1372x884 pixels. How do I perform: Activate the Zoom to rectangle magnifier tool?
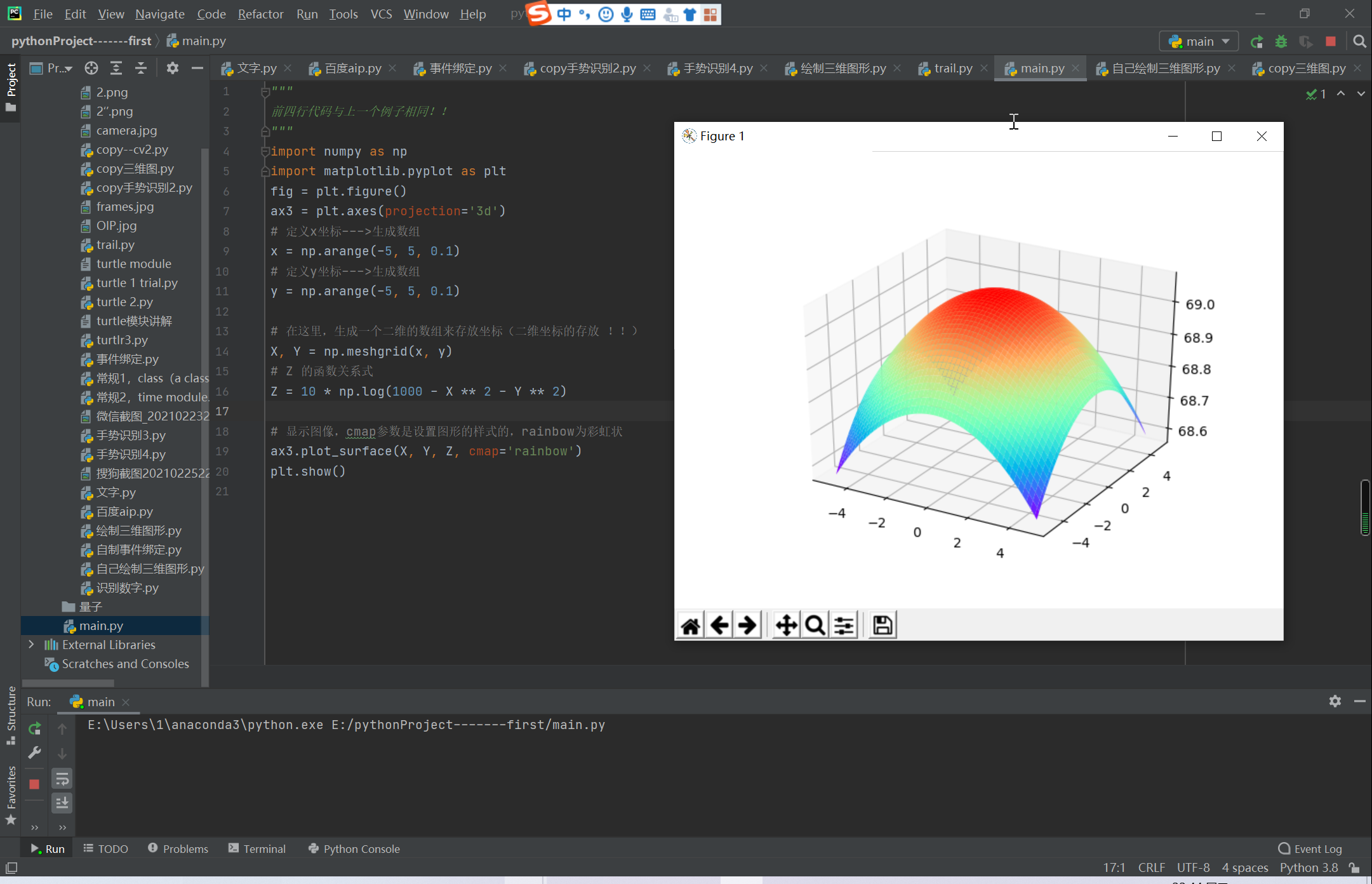click(815, 626)
